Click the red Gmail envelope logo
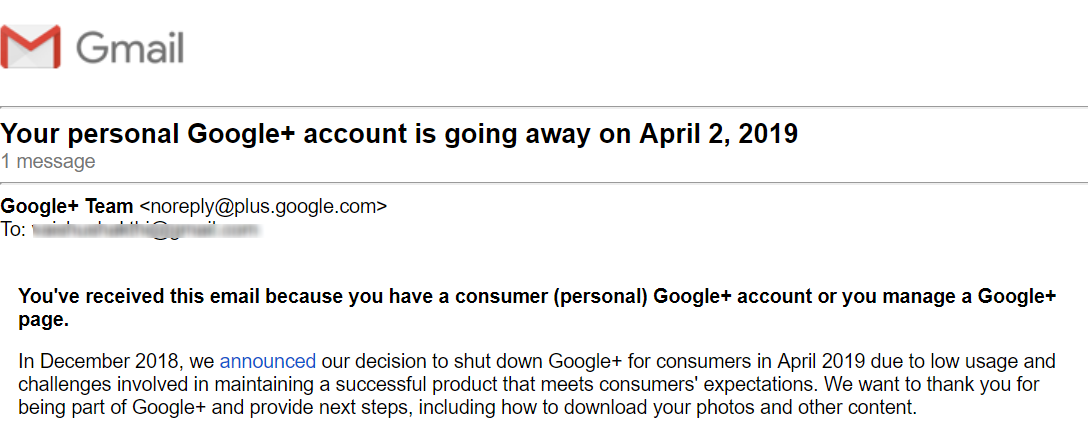 tap(31, 47)
